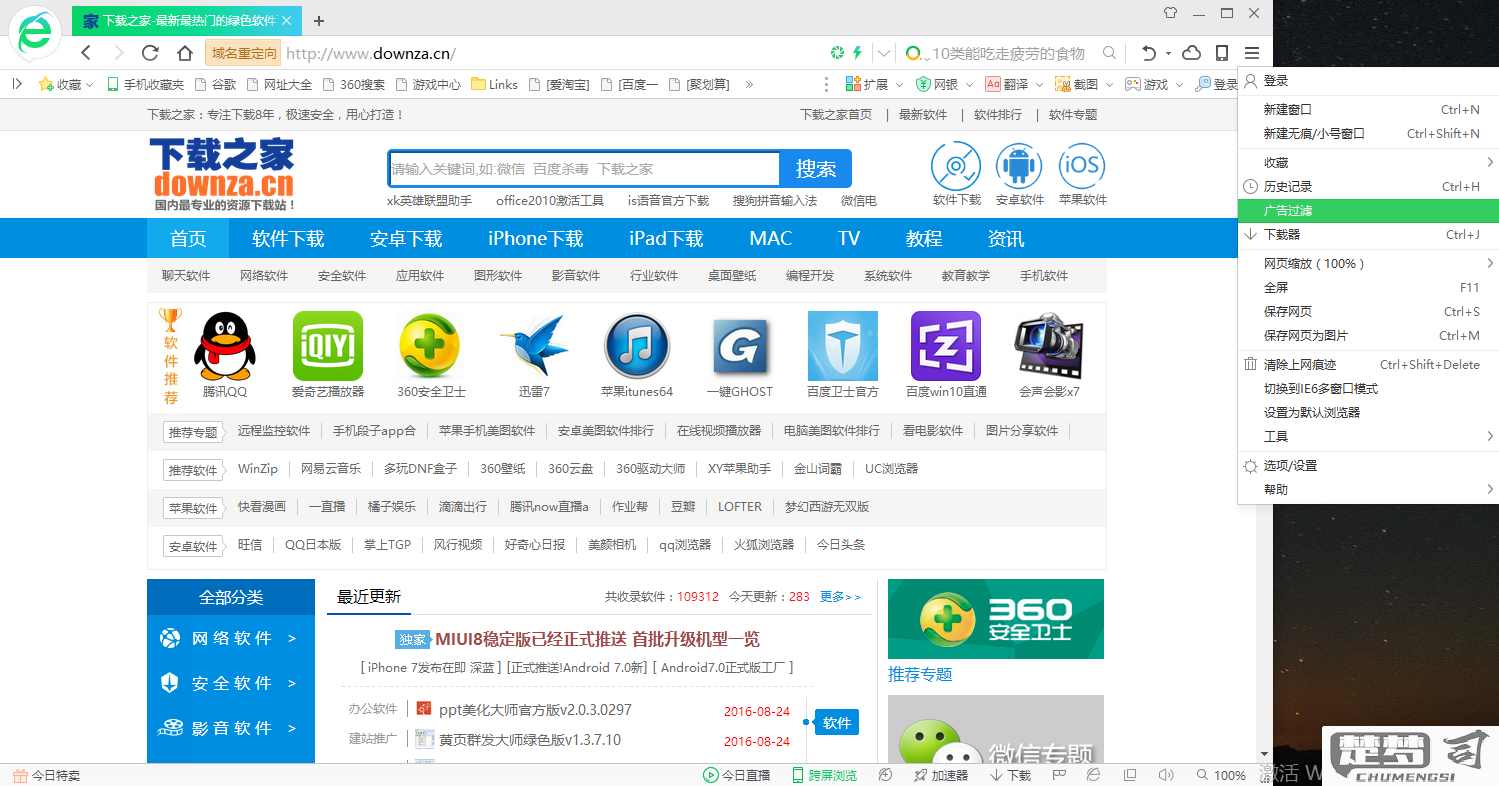Open the 网银 dropdown arrow

(x=968, y=85)
